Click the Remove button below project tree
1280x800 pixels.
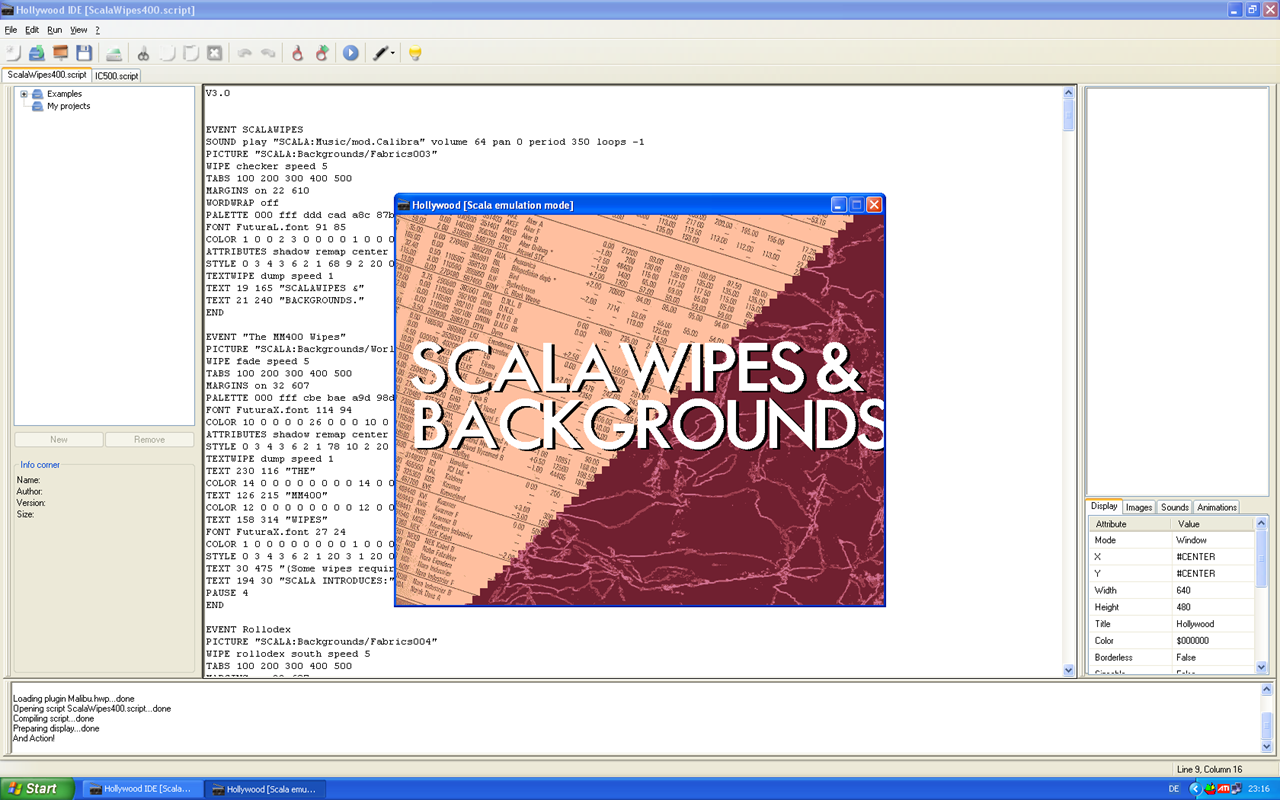pyautogui.click(x=150, y=439)
